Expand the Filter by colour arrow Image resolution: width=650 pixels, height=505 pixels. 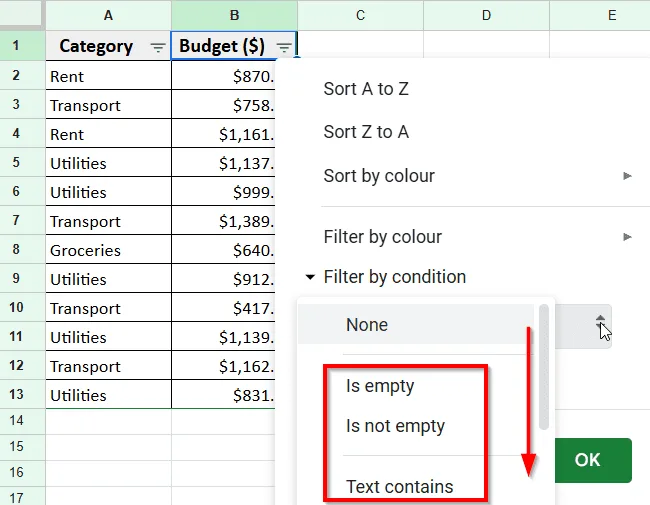pos(628,237)
